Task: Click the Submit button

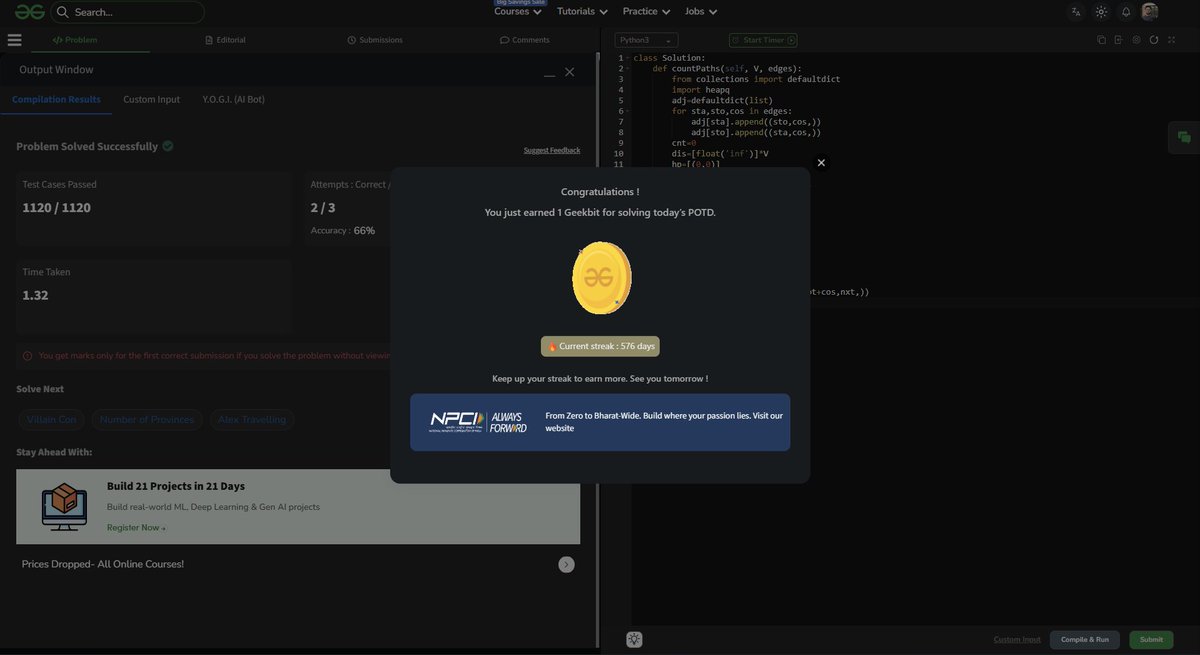Action: click(1151, 640)
